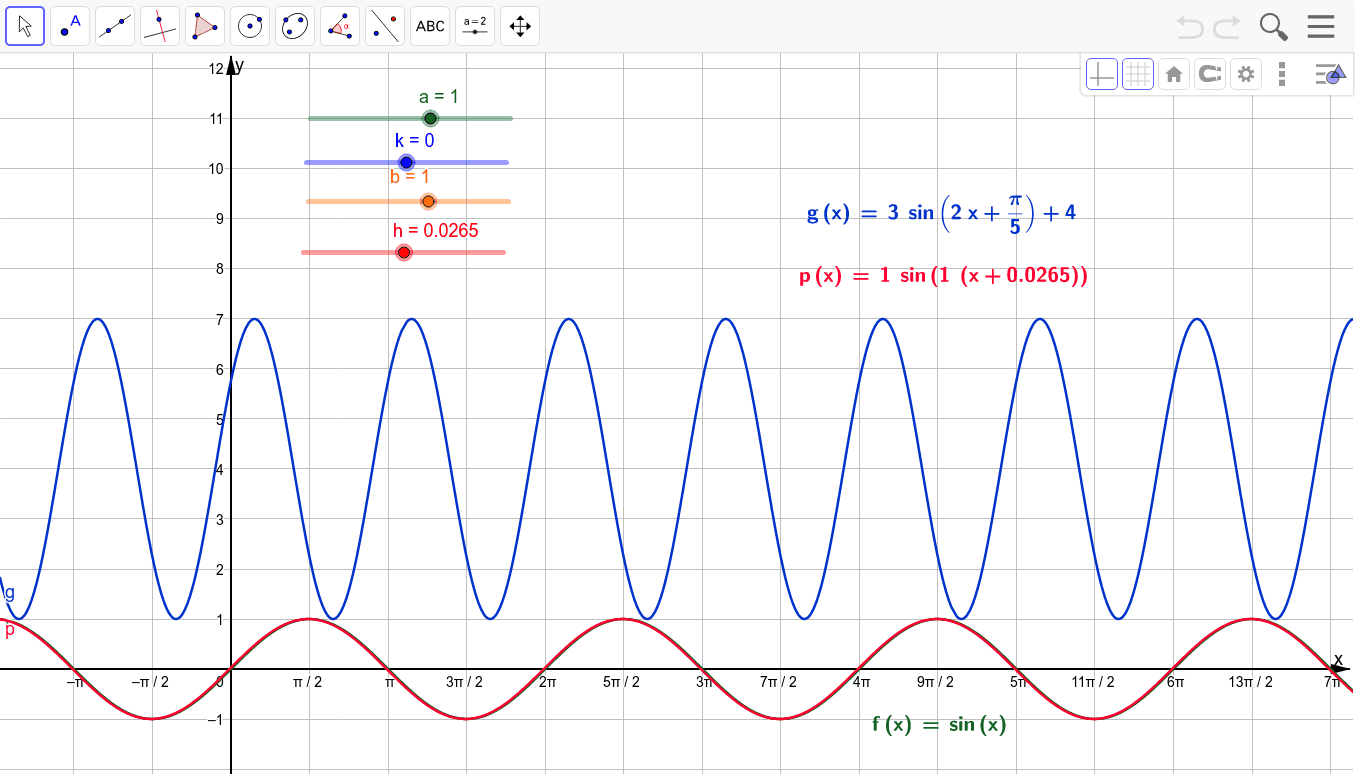Select the ABC Text tool
This screenshot has height=776, width=1355.
[x=430, y=26]
